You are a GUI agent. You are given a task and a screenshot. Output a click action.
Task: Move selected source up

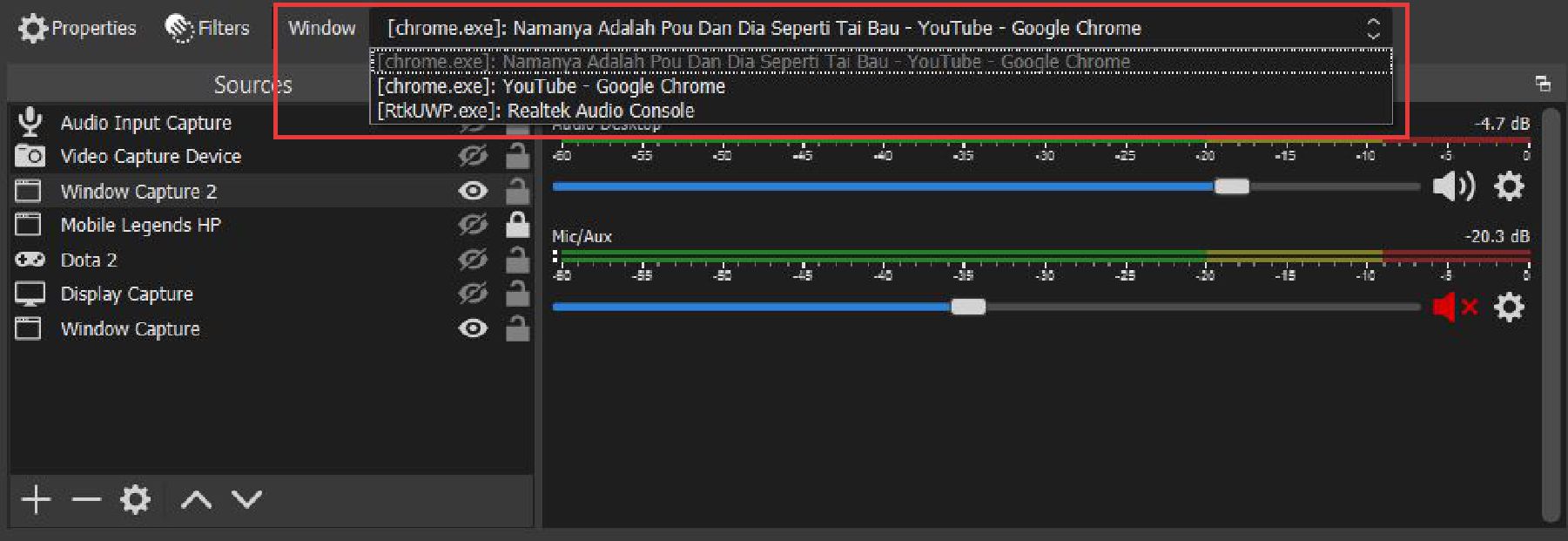(197, 500)
